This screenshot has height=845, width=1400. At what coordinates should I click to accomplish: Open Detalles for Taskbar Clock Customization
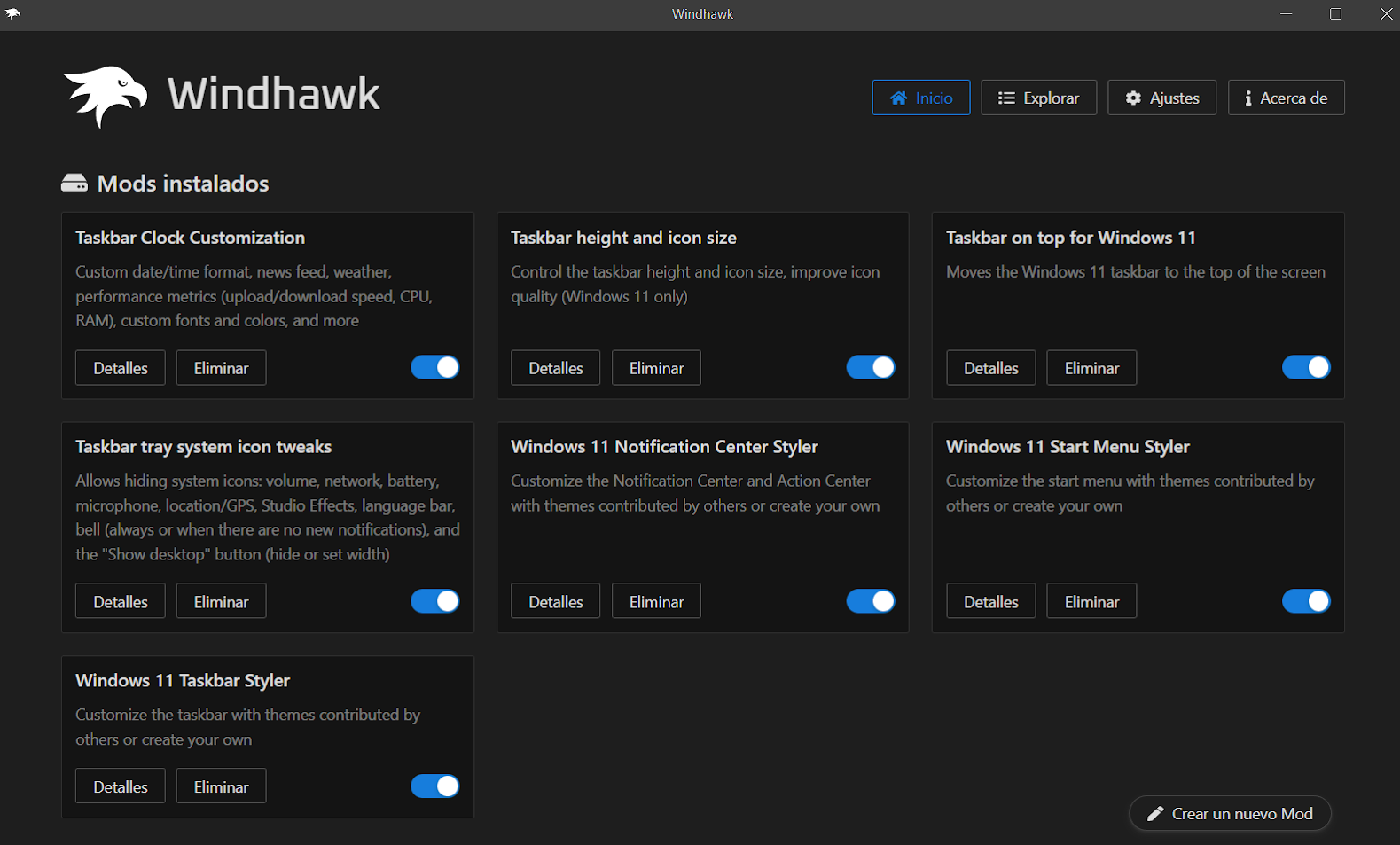coord(121,368)
